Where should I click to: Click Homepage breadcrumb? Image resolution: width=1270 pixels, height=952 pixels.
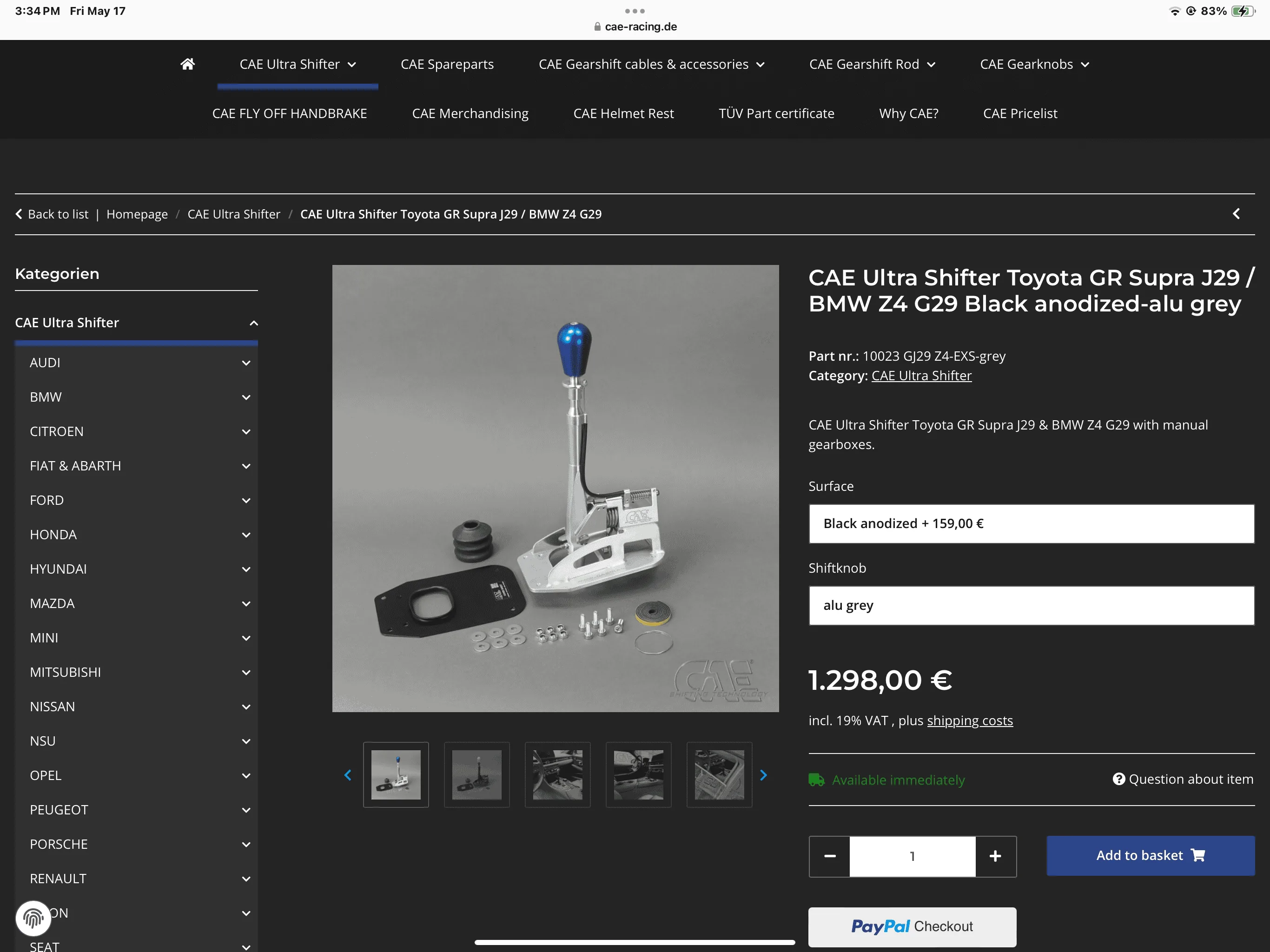[137, 214]
